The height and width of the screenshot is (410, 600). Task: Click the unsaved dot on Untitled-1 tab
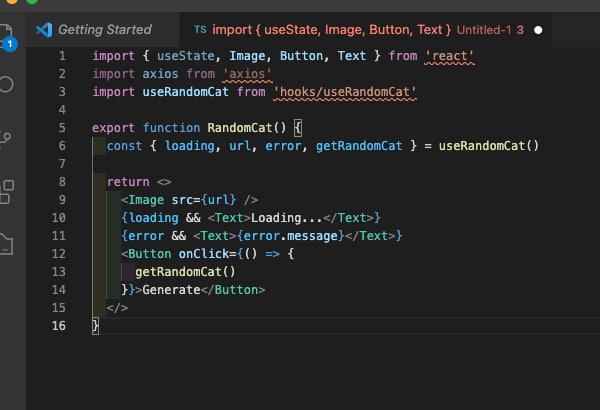point(538,30)
